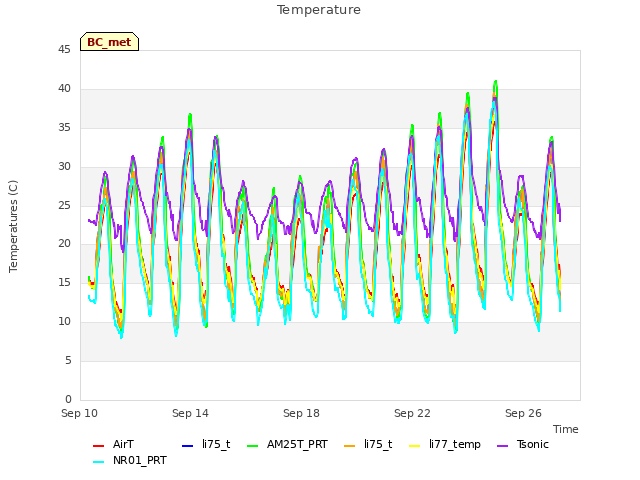Click the Sep 26 axis tick label
The width and height of the screenshot is (640, 480).
tap(523, 413)
